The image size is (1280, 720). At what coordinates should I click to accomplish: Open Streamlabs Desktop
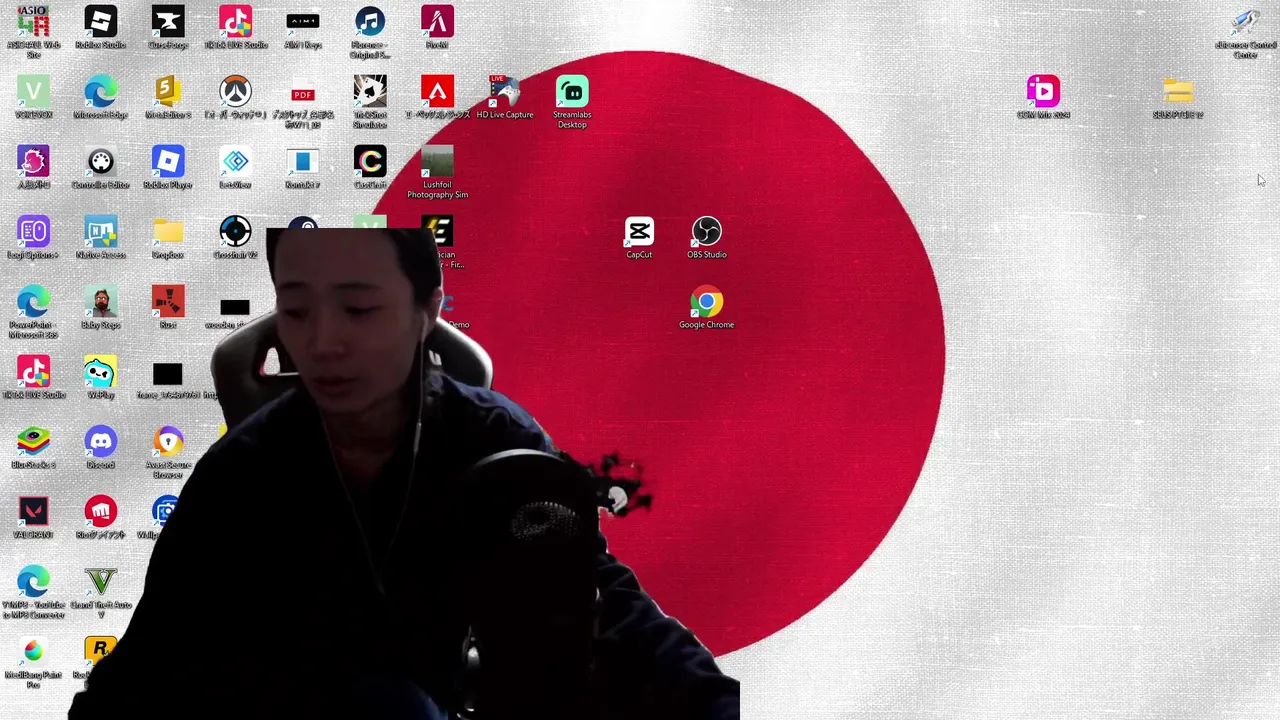click(x=572, y=92)
